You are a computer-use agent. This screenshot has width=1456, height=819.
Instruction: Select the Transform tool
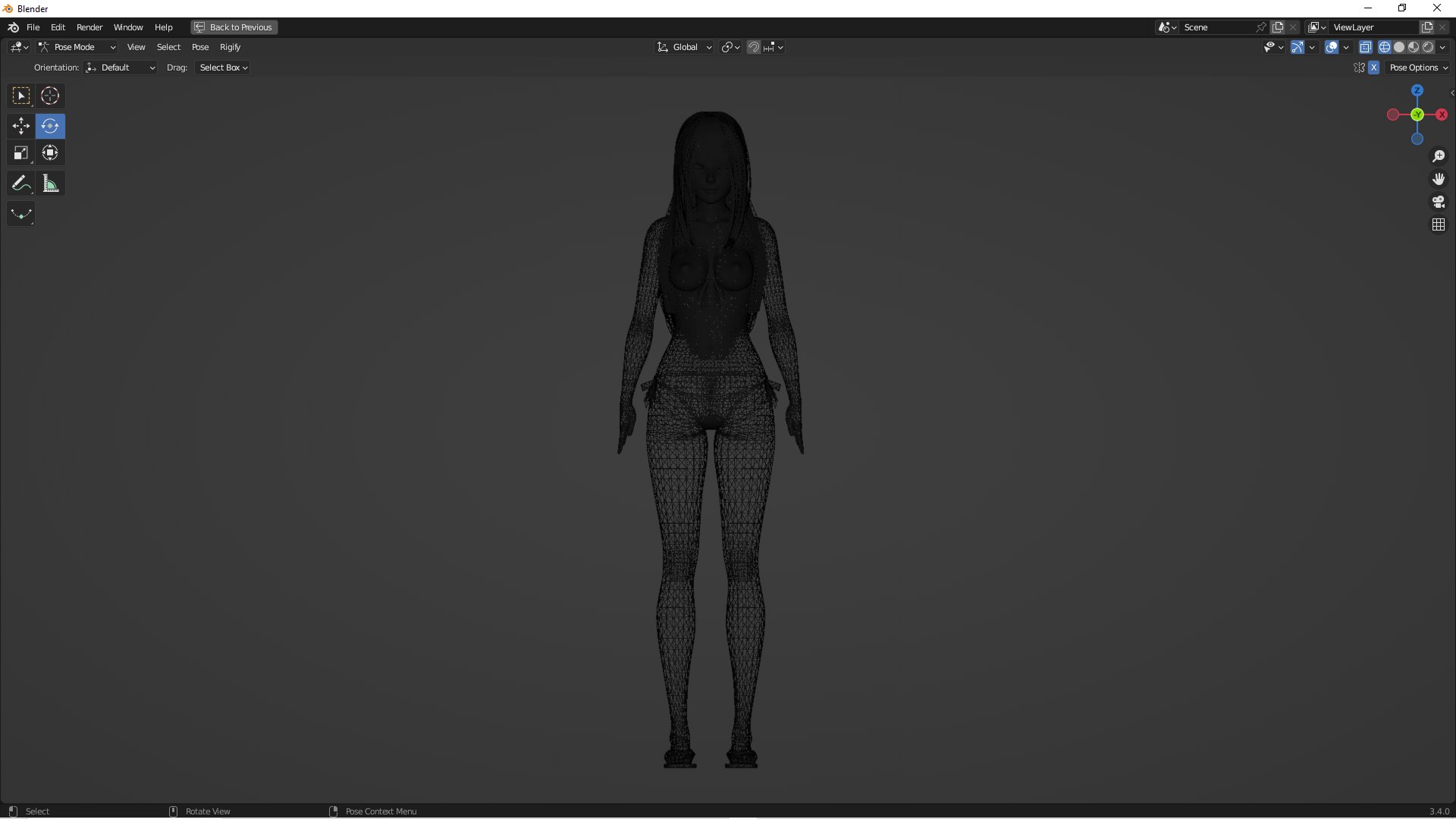50,153
